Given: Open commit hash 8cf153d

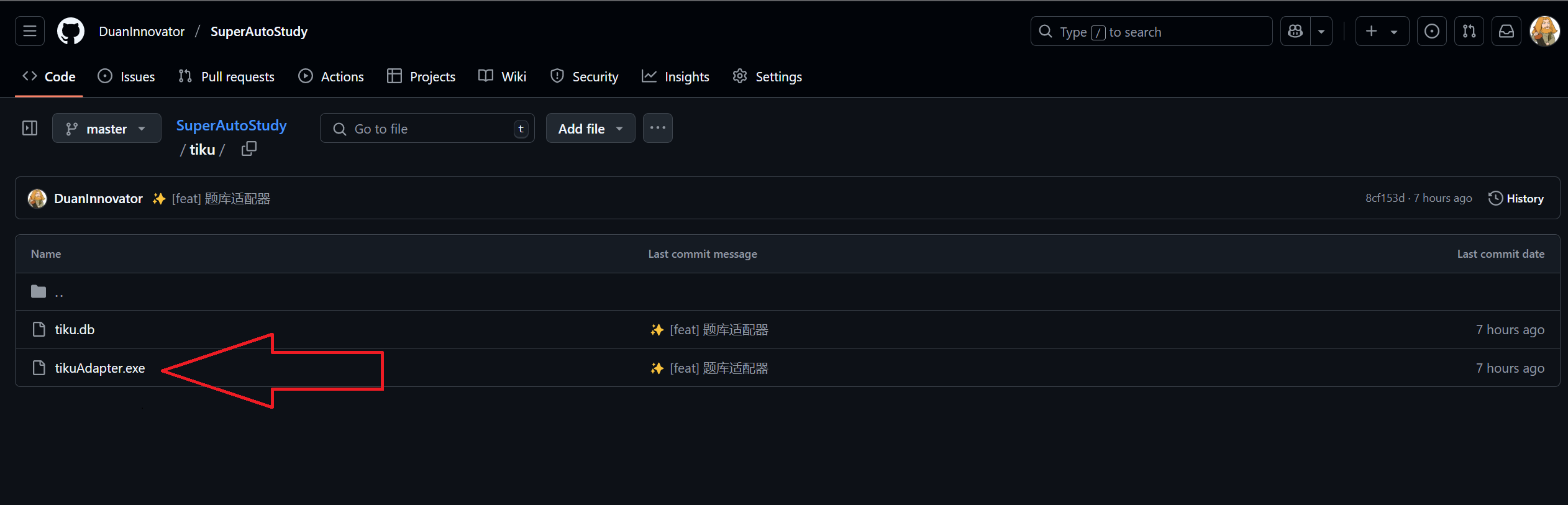Looking at the screenshot, I should coord(1385,198).
